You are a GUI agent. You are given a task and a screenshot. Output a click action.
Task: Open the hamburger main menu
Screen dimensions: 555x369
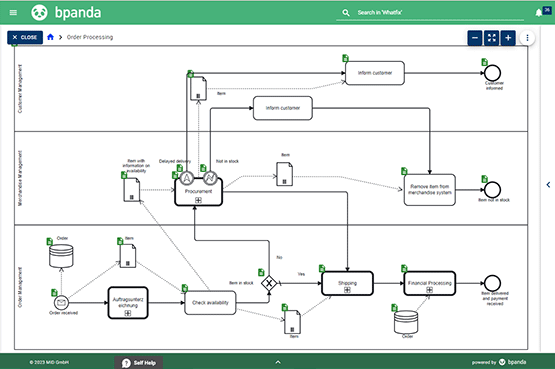pyautogui.click(x=13, y=13)
